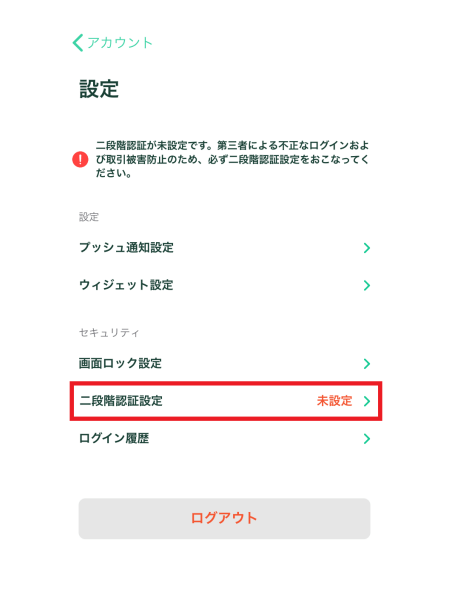Select the small 設定 section header
This screenshot has width=454, height=614.
click(89, 217)
